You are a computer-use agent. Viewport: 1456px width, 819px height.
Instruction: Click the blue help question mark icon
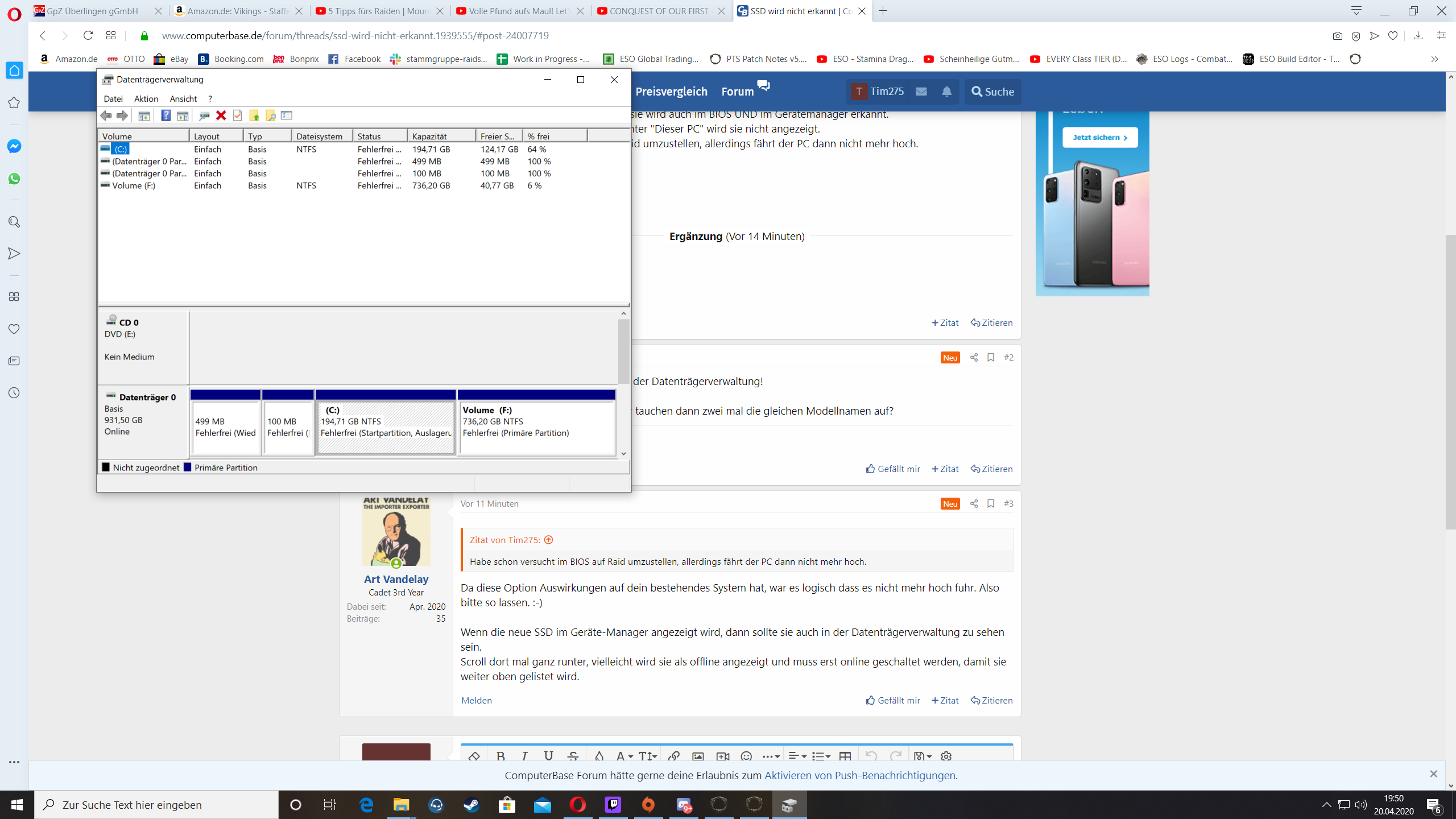[166, 115]
